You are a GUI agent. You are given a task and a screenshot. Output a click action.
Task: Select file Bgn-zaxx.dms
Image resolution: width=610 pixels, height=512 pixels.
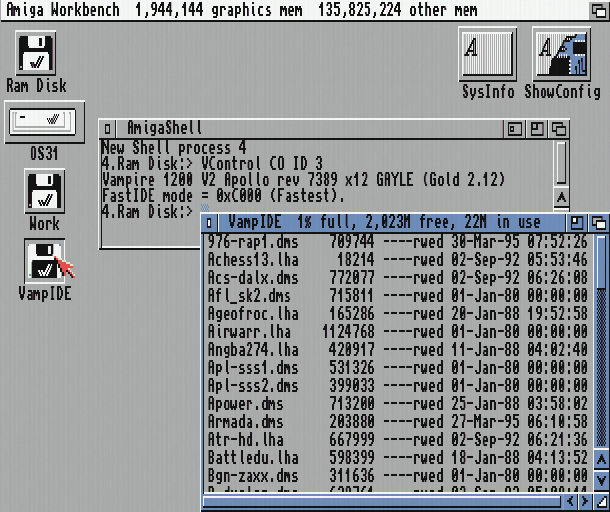pyautogui.click(x=397, y=476)
